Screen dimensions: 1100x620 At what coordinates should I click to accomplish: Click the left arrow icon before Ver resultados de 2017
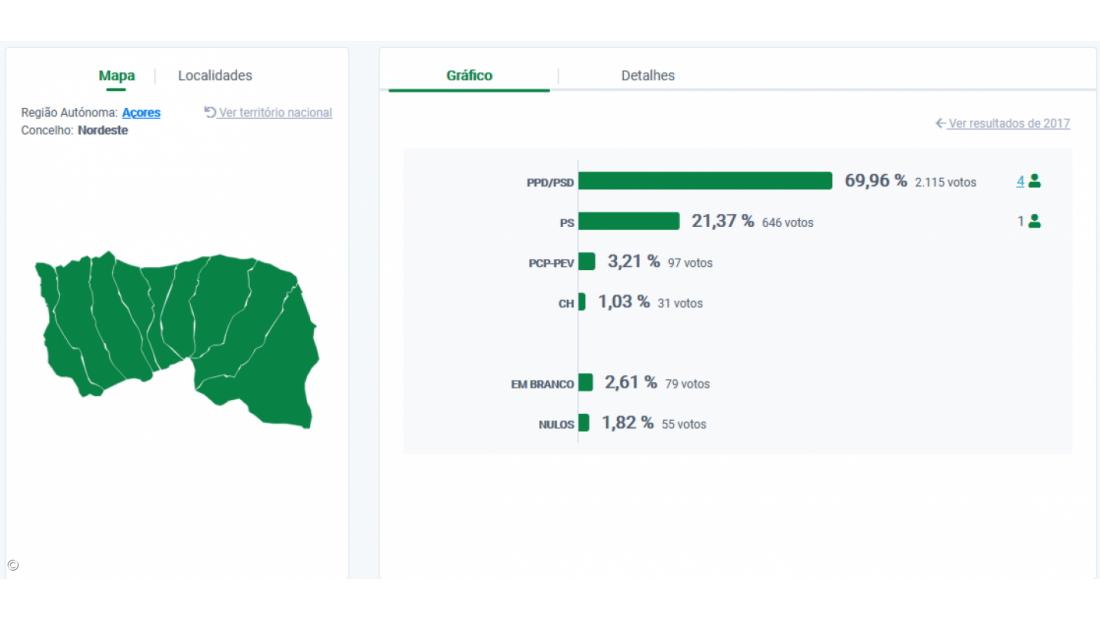pos(940,123)
